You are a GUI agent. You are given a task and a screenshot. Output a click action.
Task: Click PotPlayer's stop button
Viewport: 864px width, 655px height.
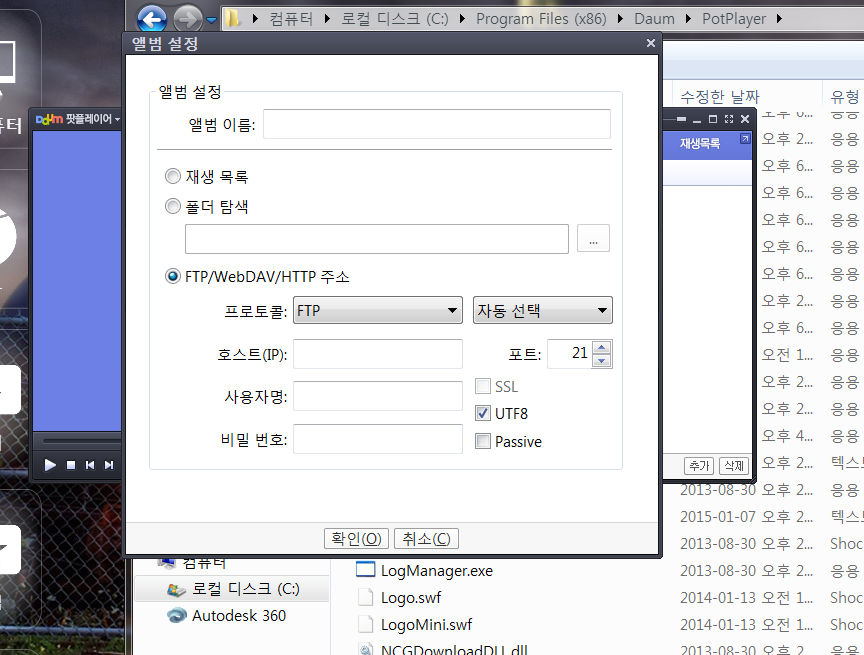71,465
